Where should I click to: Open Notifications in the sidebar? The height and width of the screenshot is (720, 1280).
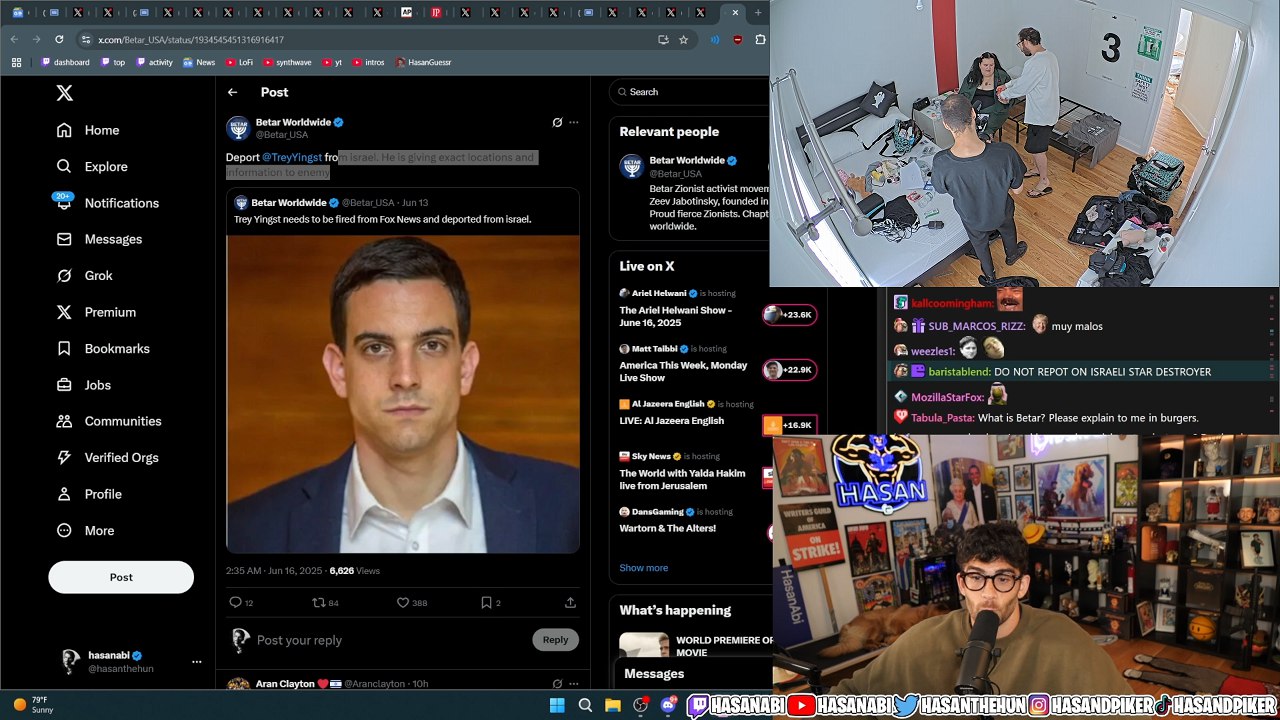point(108,203)
